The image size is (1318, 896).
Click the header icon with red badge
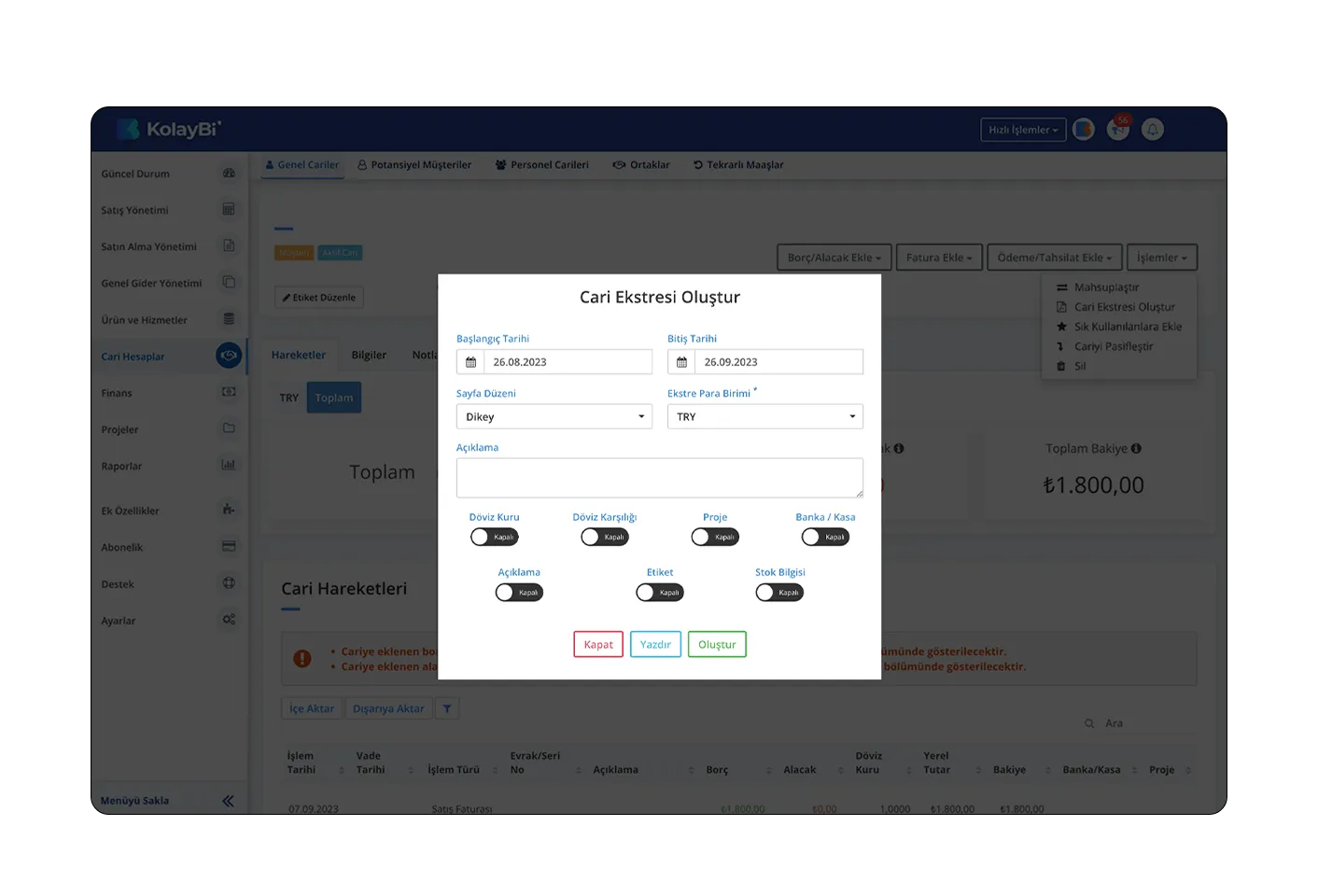click(1118, 130)
